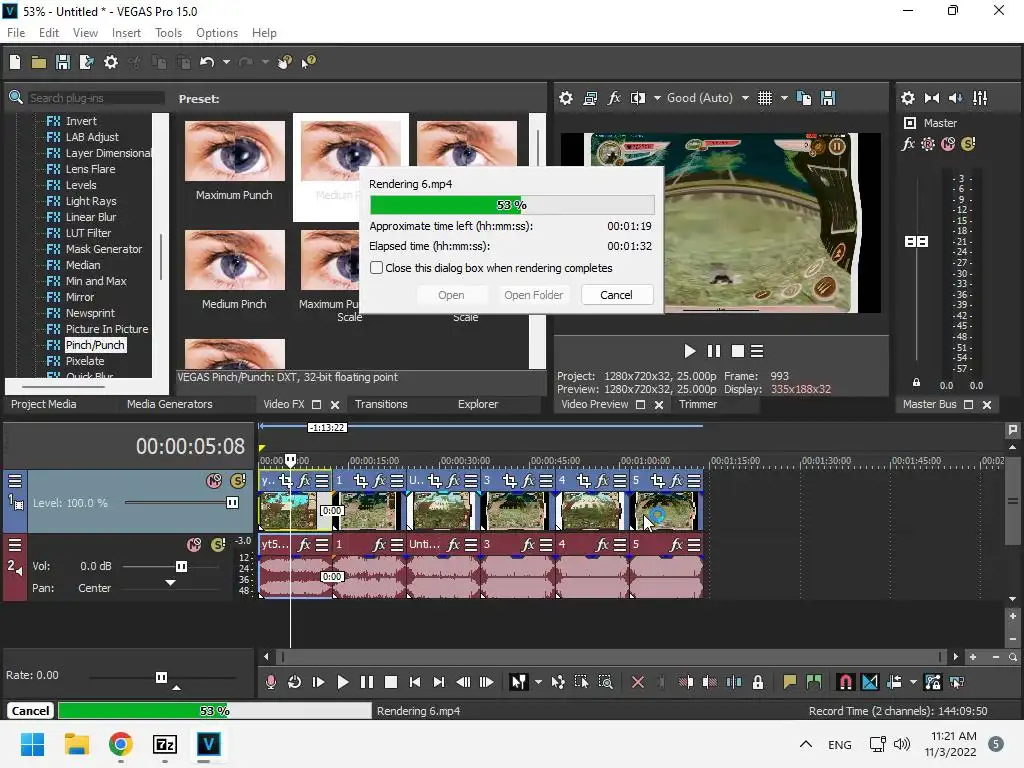Toggle Dim Output speaker icon
The width and height of the screenshot is (1024, 768).
tap(955, 98)
